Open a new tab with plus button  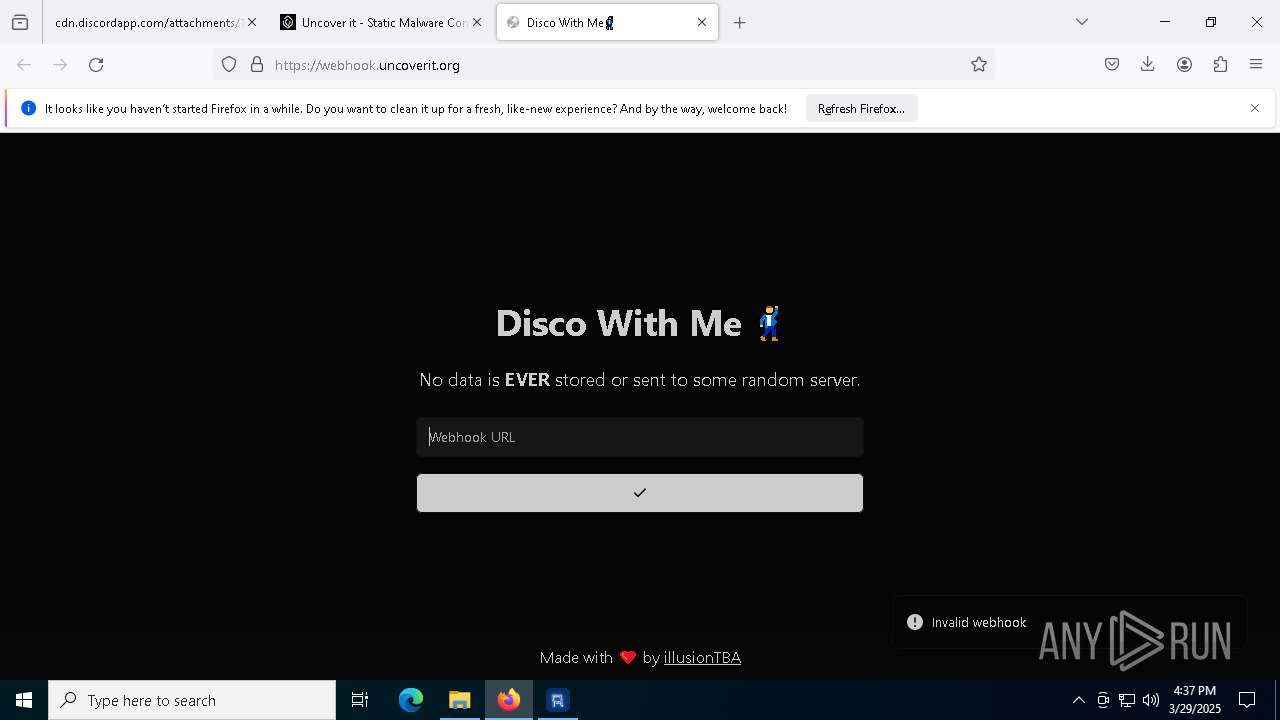click(x=740, y=22)
